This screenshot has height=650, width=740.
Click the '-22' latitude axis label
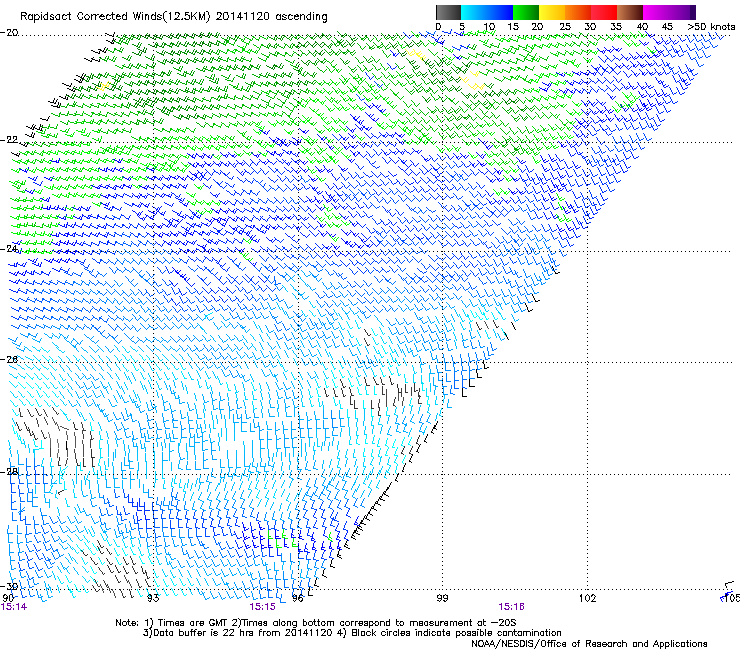(9, 140)
